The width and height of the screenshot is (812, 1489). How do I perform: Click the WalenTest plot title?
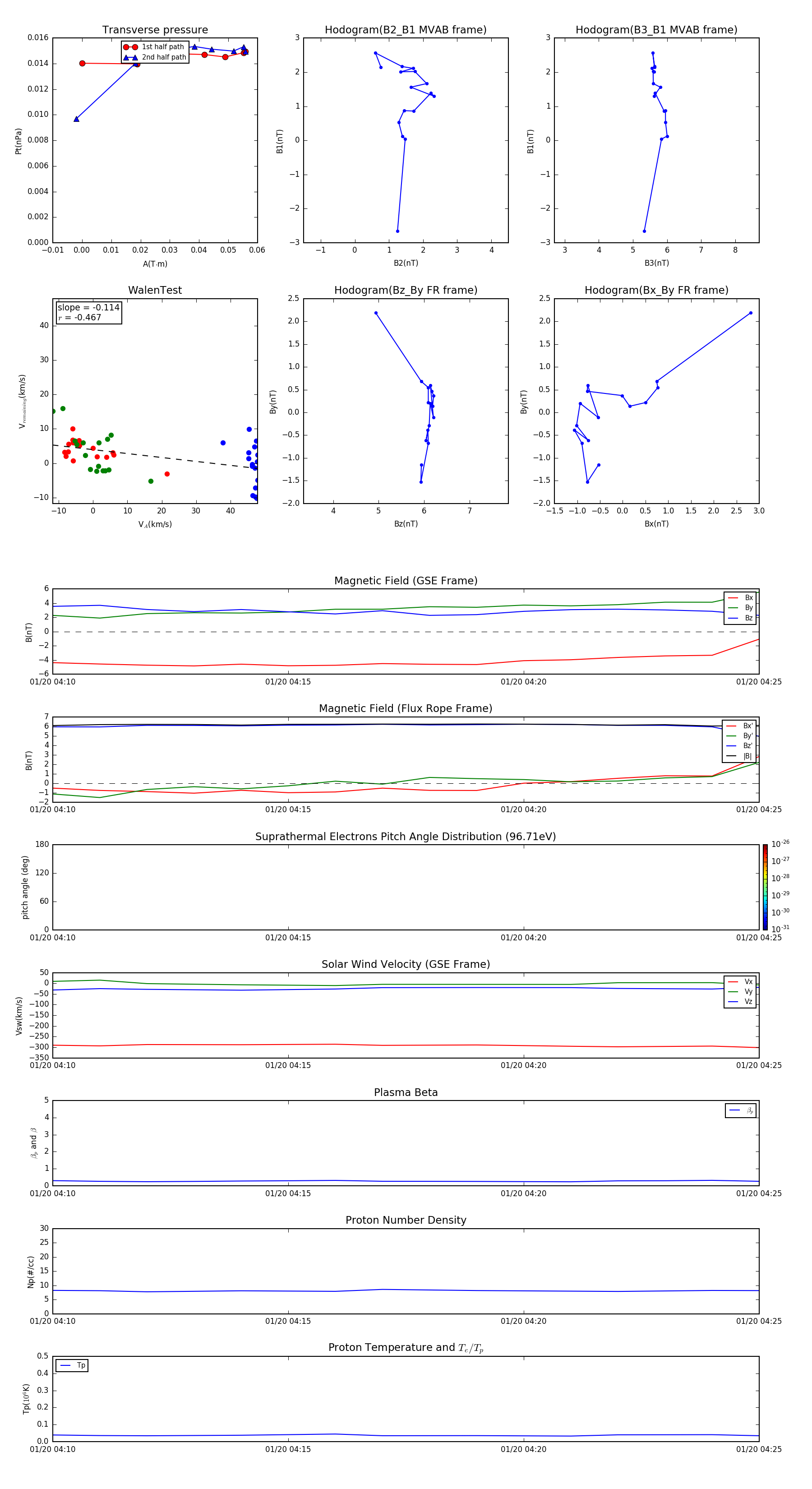click(155, 290)
